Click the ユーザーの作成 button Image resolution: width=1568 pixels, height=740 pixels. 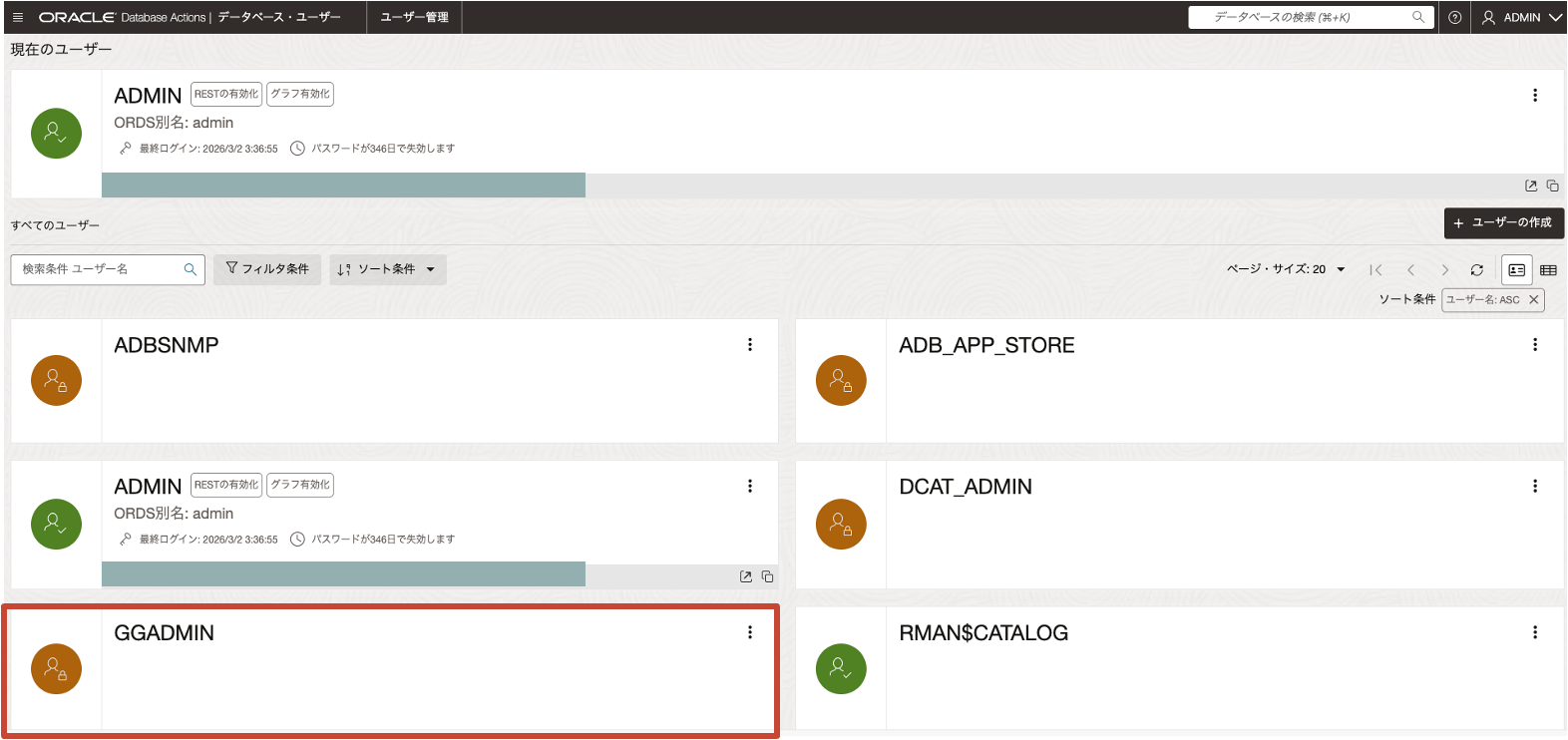click(x=1503, y=223)
